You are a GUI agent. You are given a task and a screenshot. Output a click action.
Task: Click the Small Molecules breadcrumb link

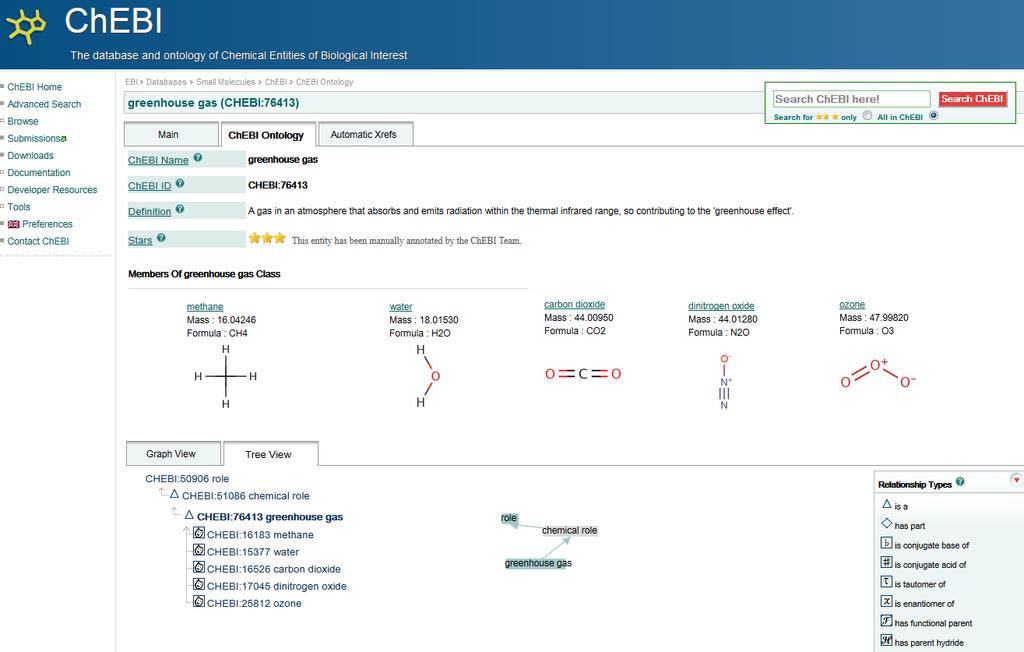pyautogui.click(x=226, y=82)
